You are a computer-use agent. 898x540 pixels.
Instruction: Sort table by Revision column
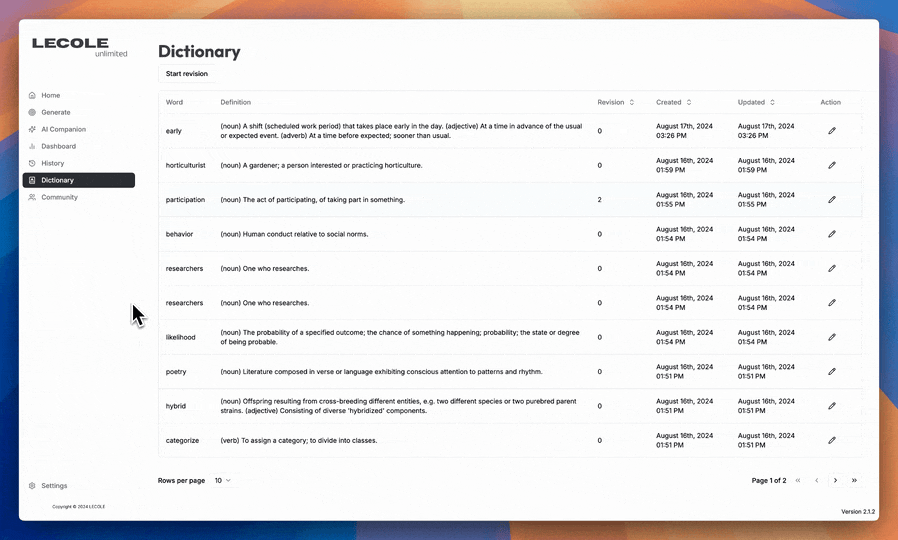point(616,102)
